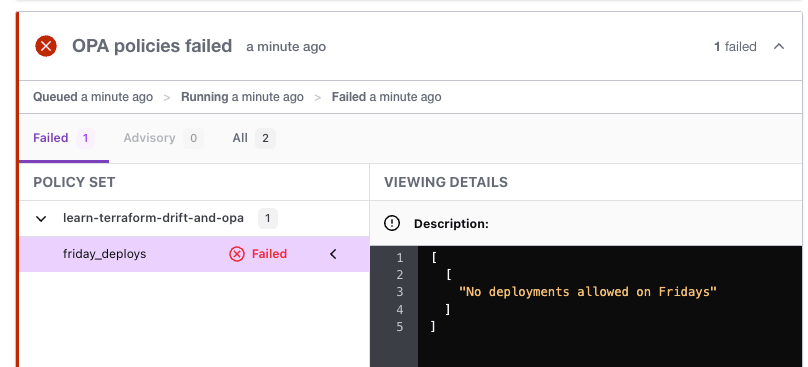
Task: Click the POLICY SET column header
Action: (x=74, y=182)
